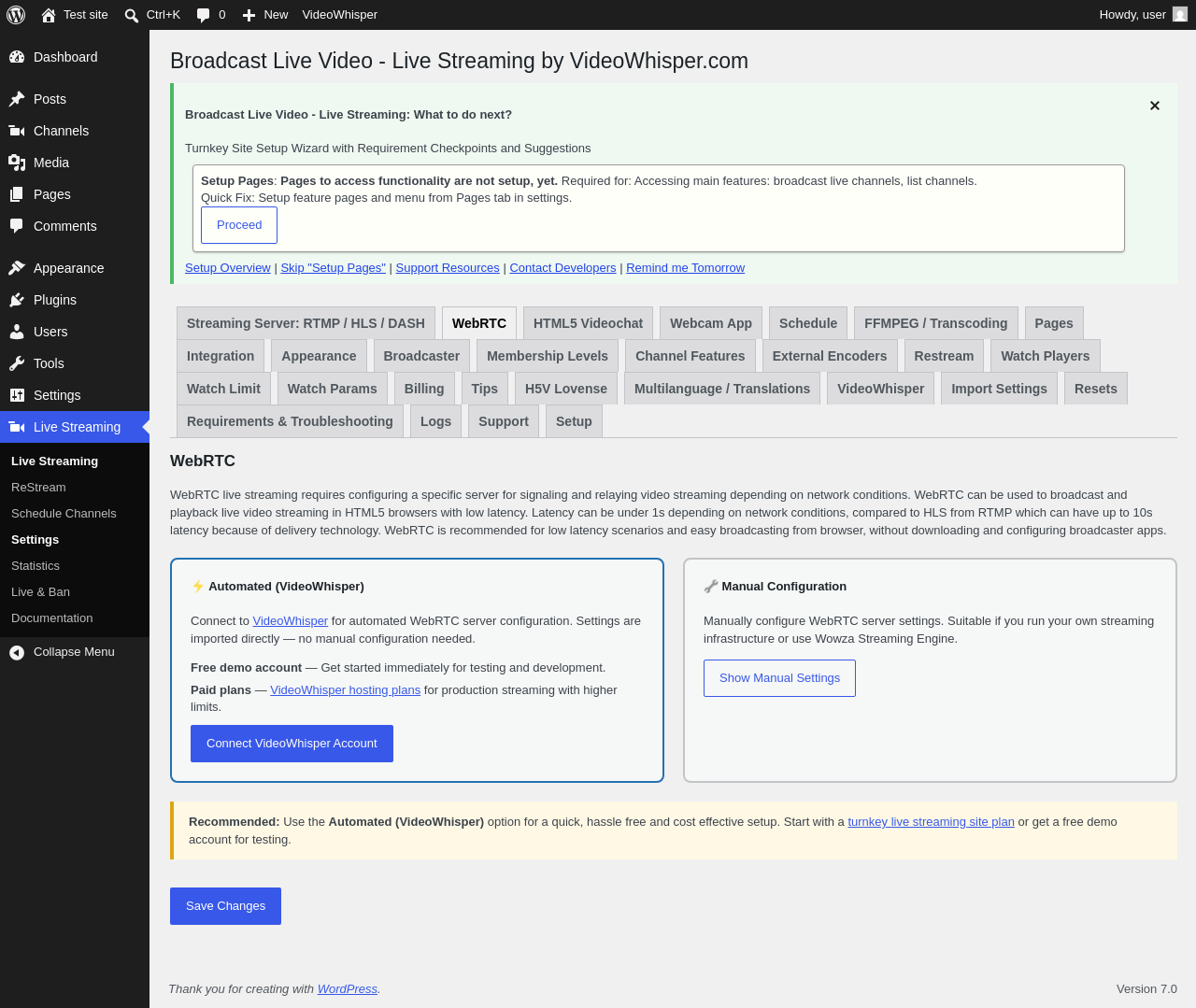Click the Save Changes button
1196x1008 pixels.
coord(225,906)
